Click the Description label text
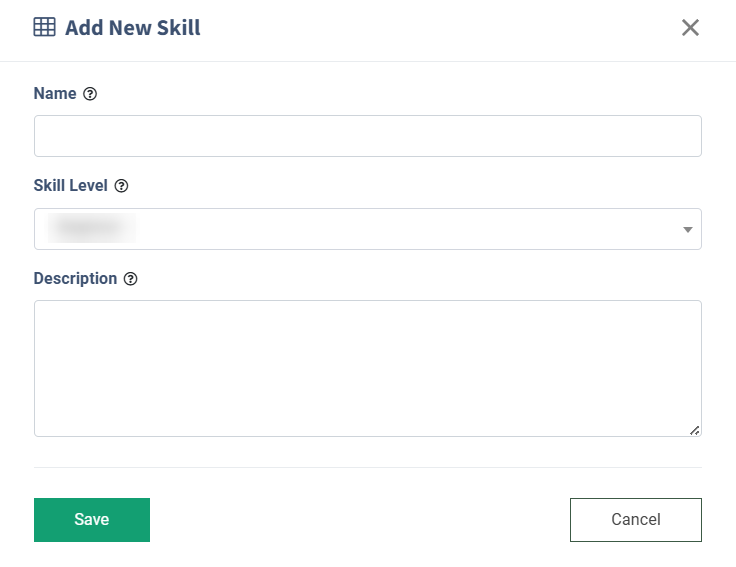Screen dimensions: 736x567 [x=75, y=279]
